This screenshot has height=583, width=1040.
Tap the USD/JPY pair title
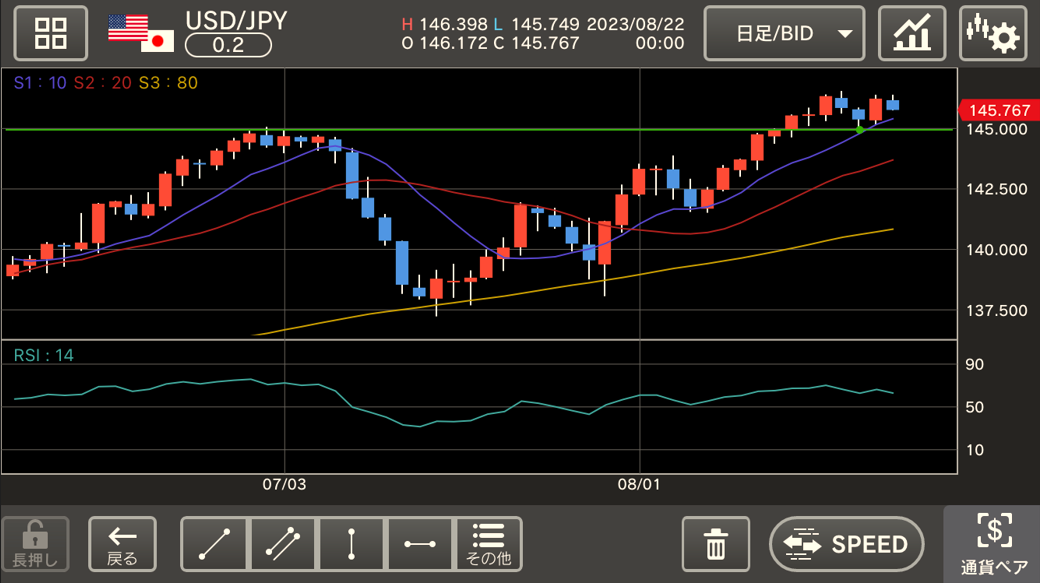click(236, 21)
